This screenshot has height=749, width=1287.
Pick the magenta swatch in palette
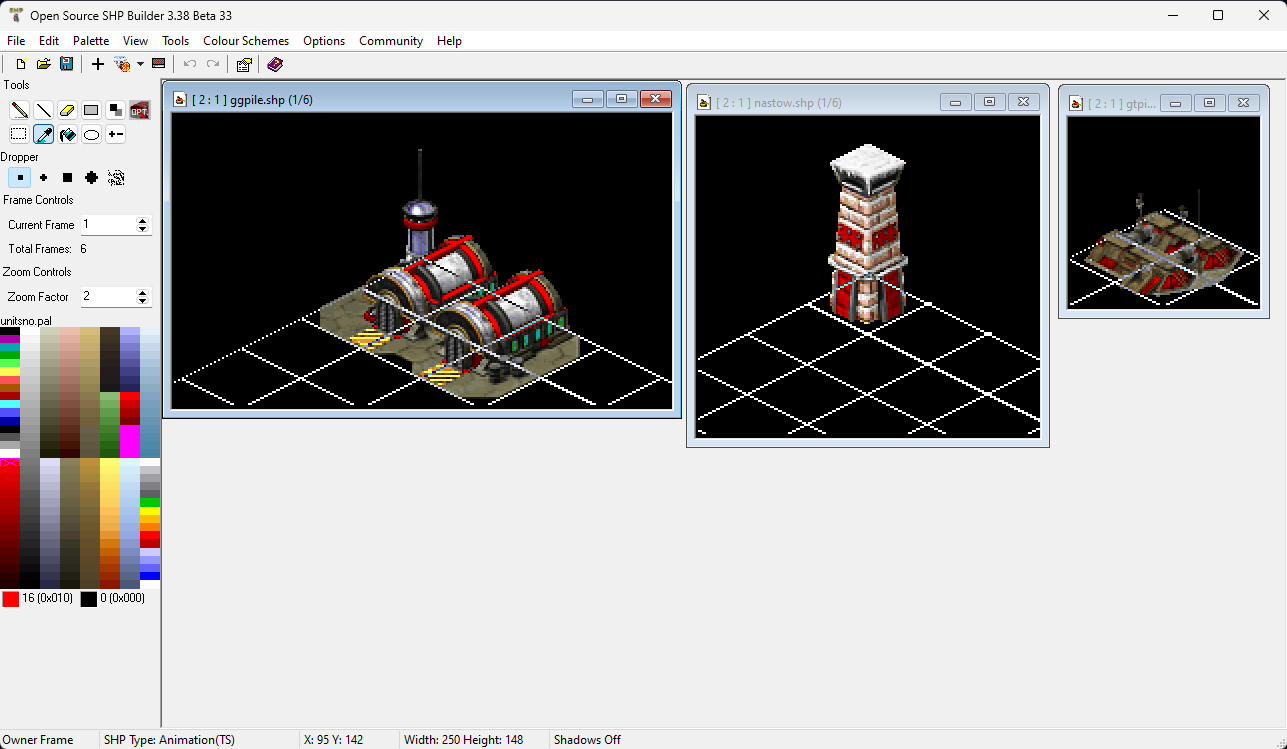[130, 441]
